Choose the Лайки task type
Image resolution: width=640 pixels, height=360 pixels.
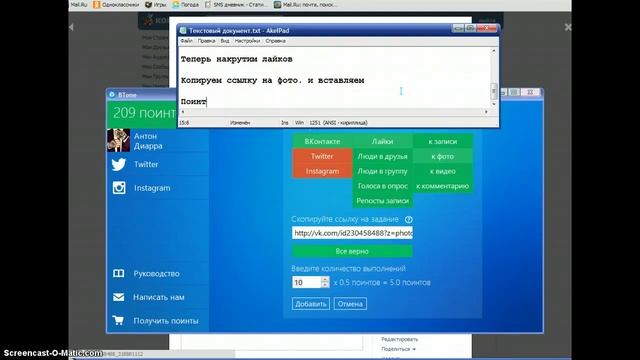[x=382, y=141]
